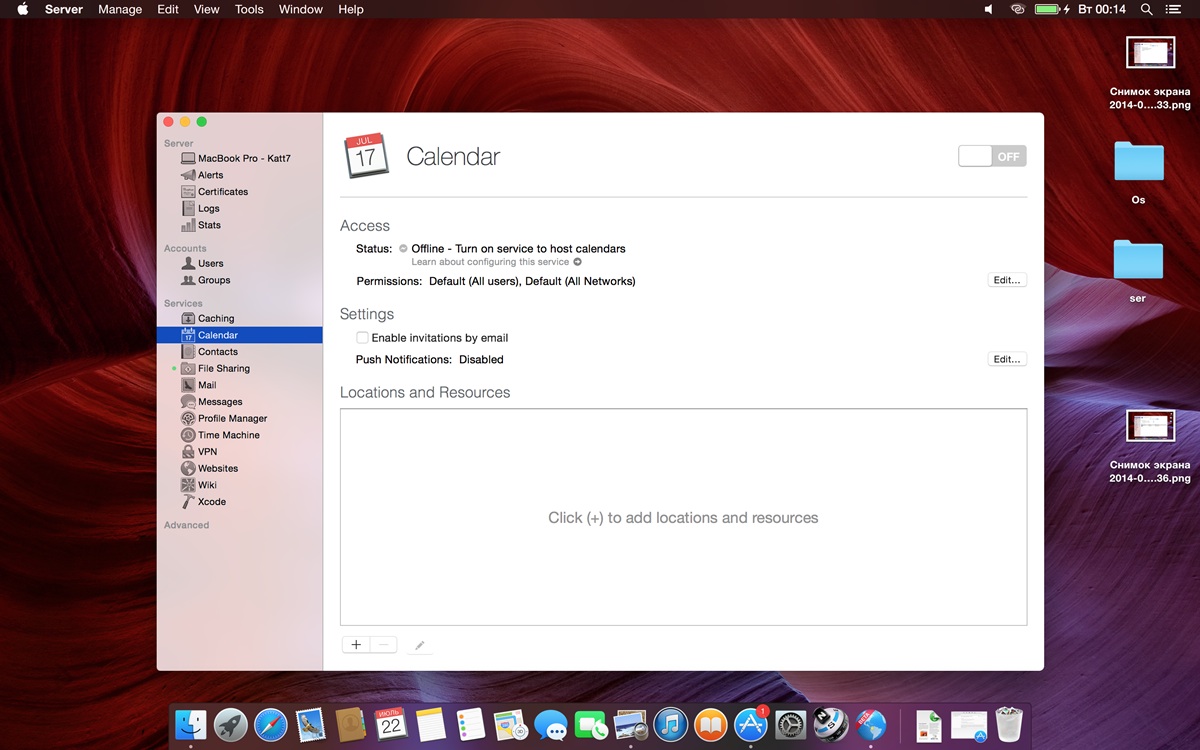1200x750 pixels.
Task: Open the Manage menu
Action: pyautogui.click(x=120, y=9)
